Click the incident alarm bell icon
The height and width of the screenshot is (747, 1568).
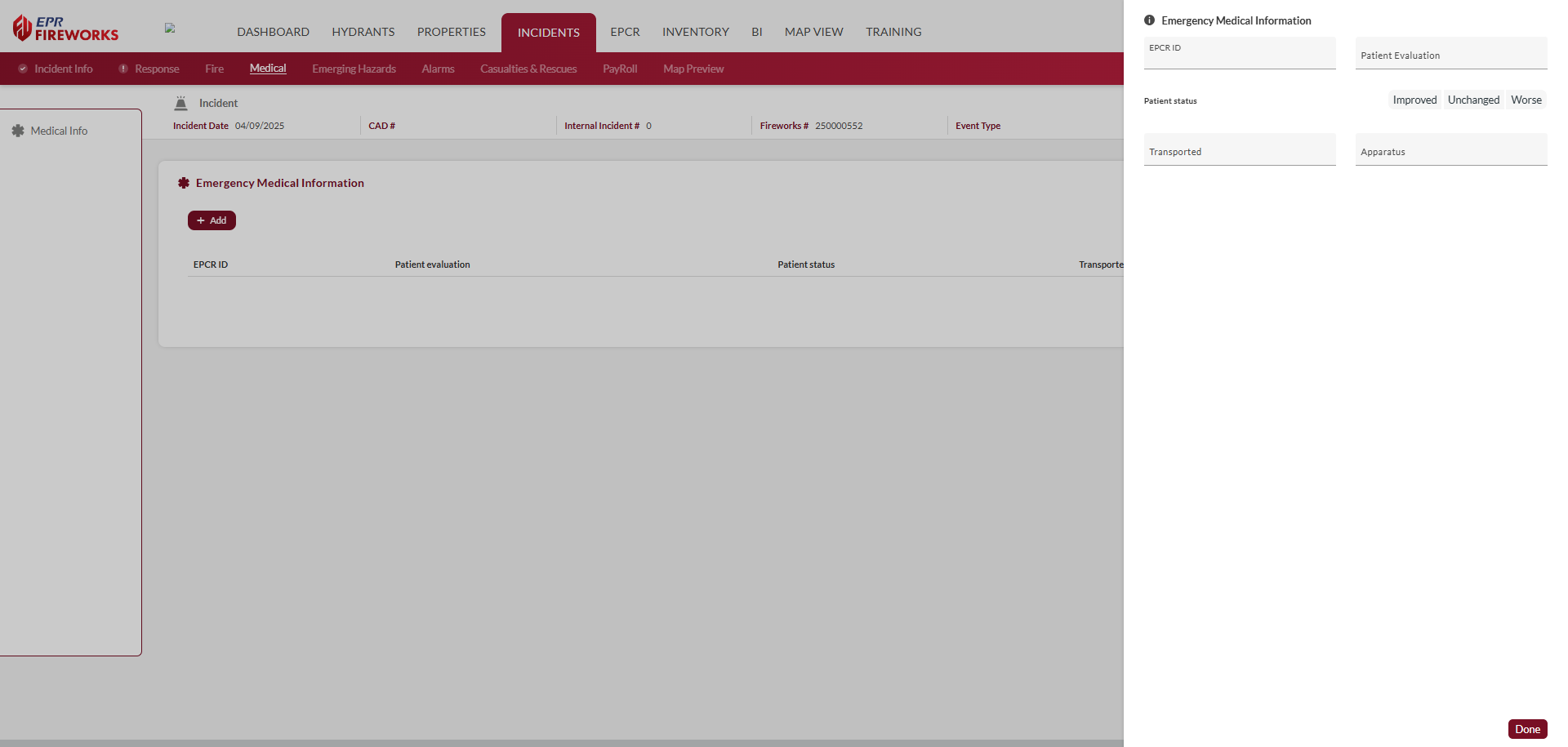pyautogui.click(x=181, y=103)
